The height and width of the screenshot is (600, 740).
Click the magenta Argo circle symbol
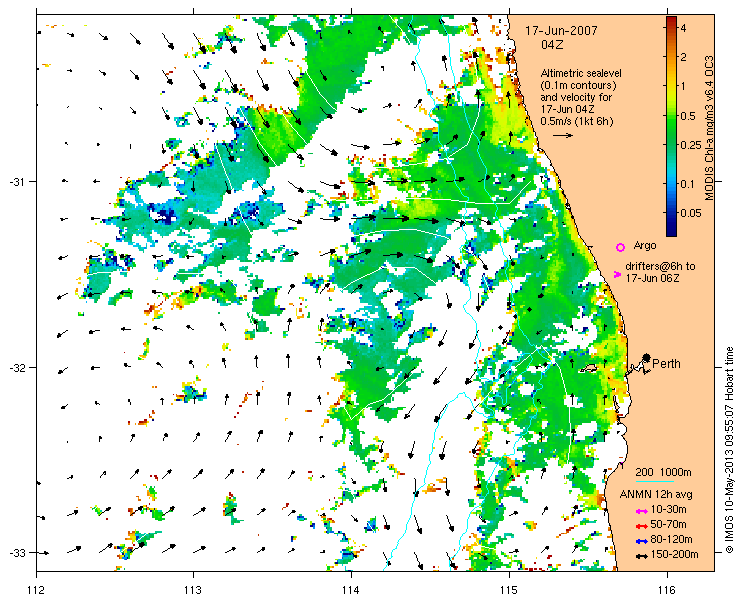point(621,247)
